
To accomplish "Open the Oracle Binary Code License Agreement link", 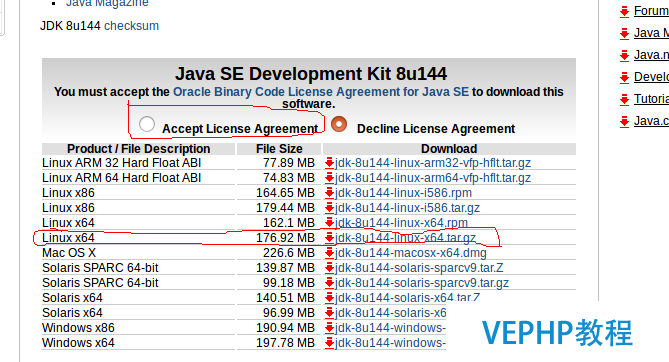I will (x=321, y=92).
